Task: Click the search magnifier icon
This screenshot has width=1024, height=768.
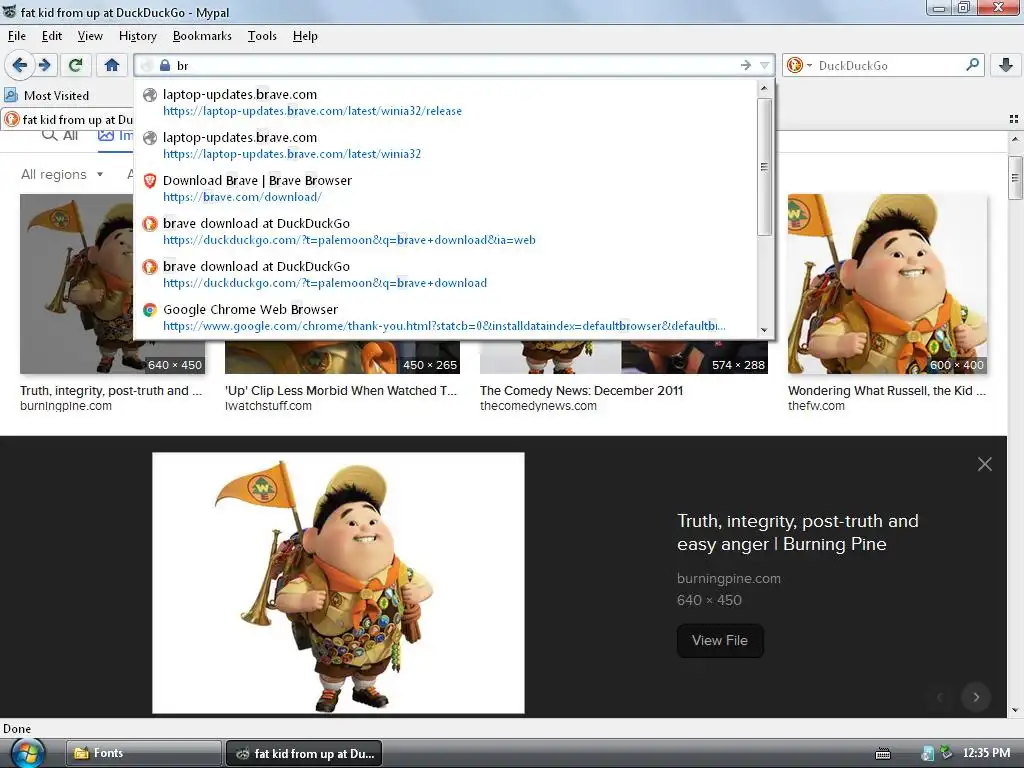Action: [x=972, y=65]
